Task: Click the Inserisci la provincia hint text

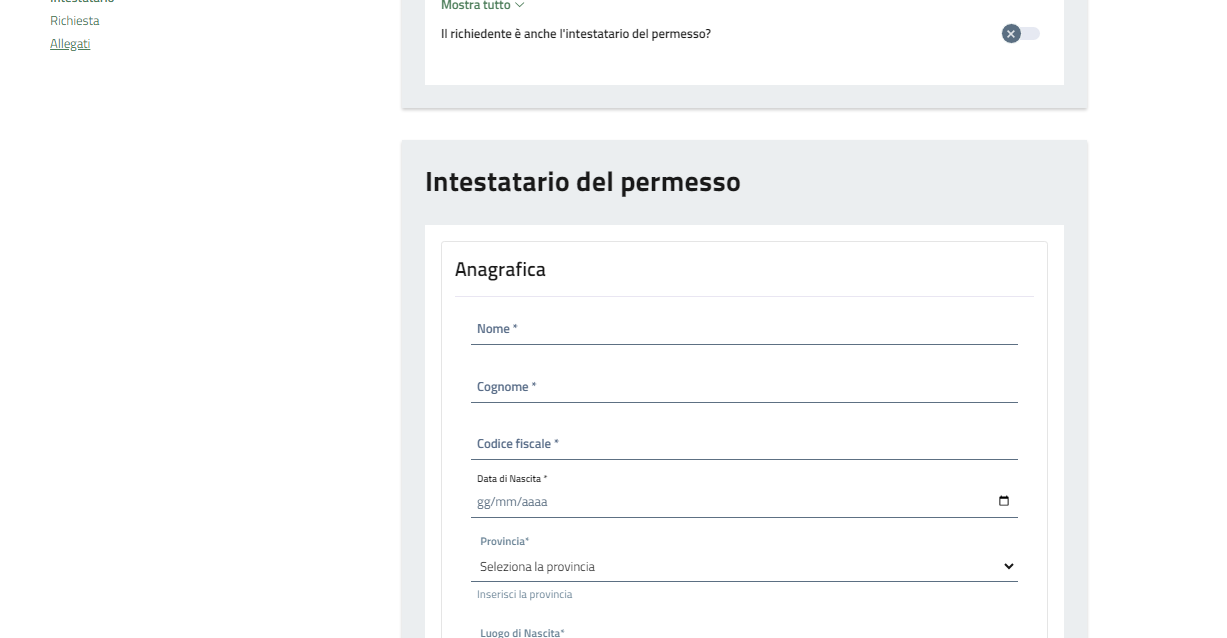Action: pyautogui.click(x=524, y=594)
